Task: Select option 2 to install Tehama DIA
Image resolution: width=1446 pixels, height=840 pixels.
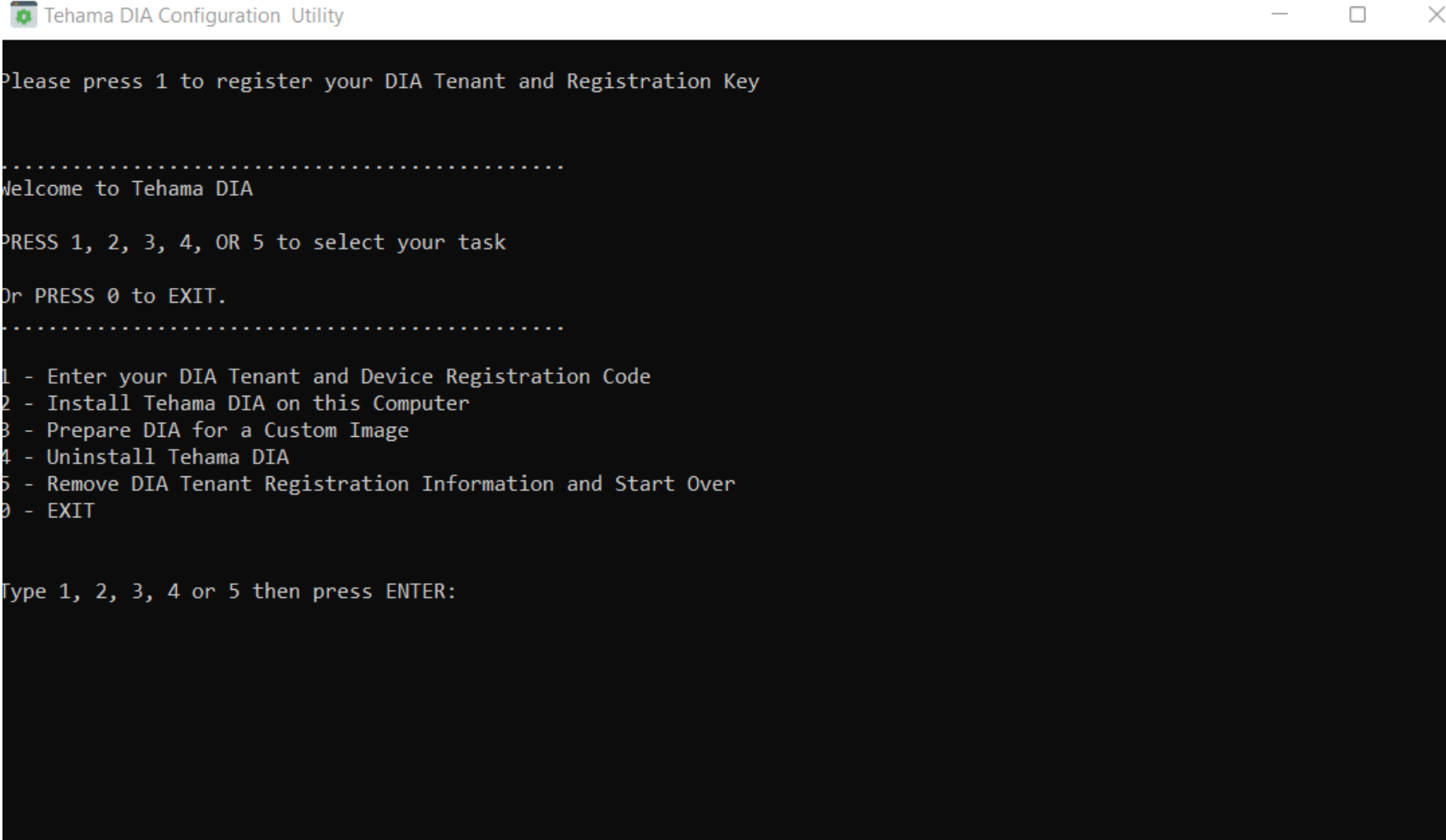Action: tap(235, 402)
